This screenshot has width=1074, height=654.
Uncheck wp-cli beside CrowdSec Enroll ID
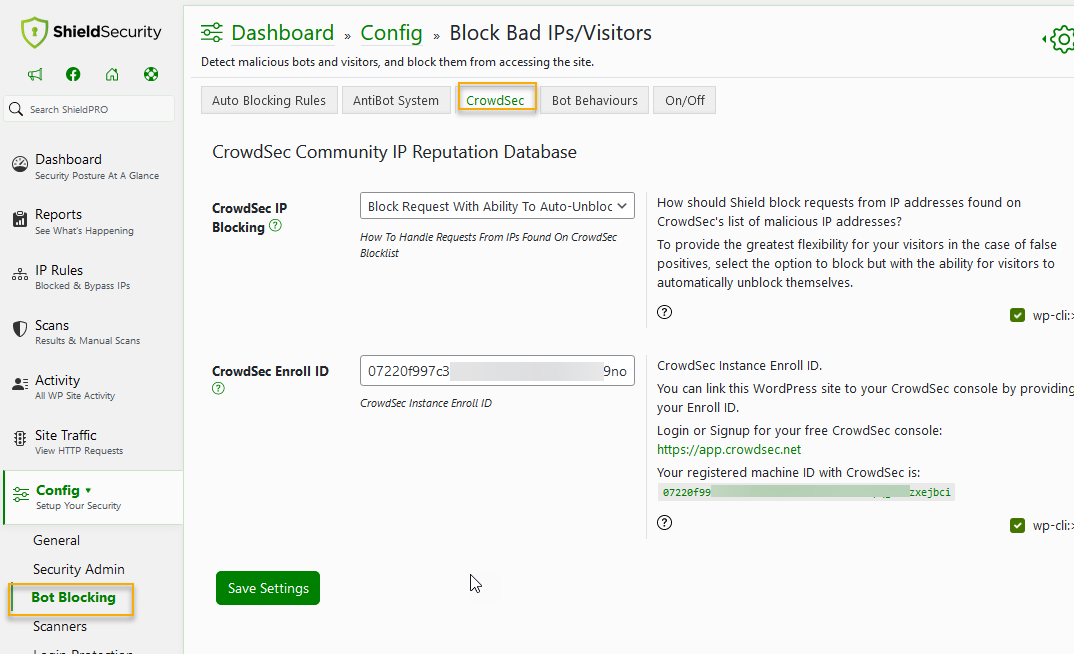(1017, 524)
